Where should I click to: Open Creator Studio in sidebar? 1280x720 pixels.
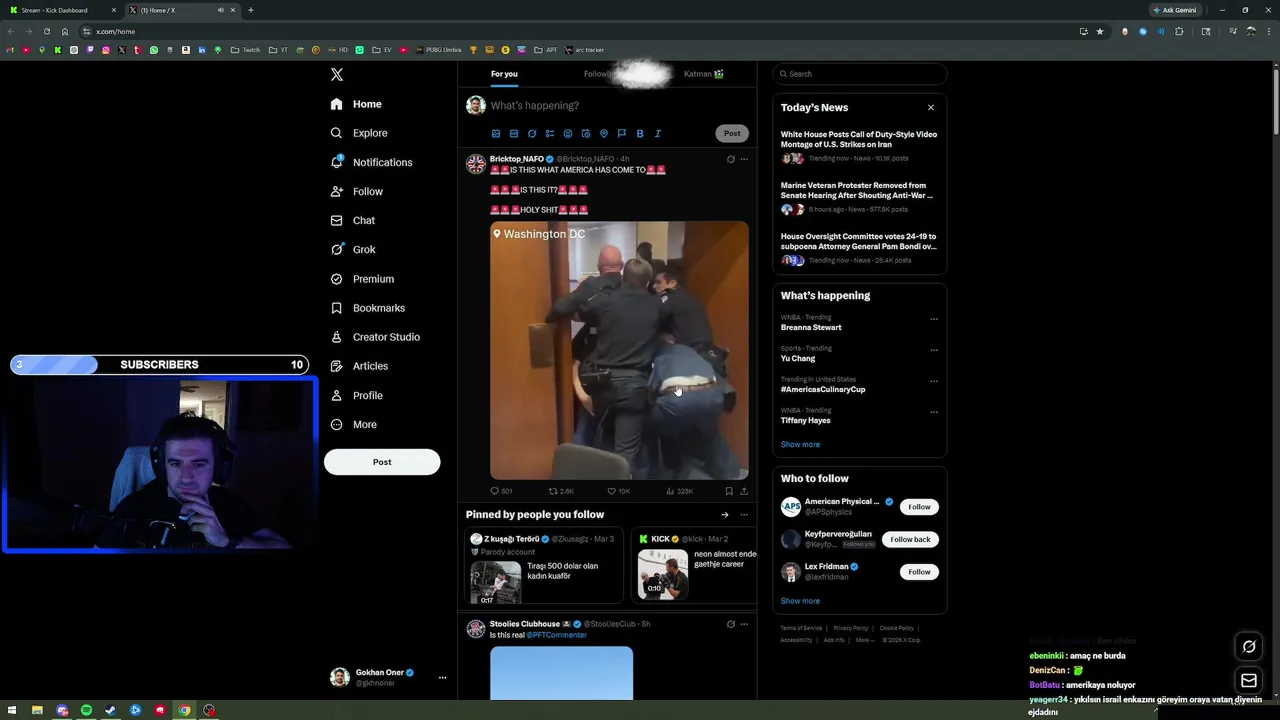tap(374, 337)
